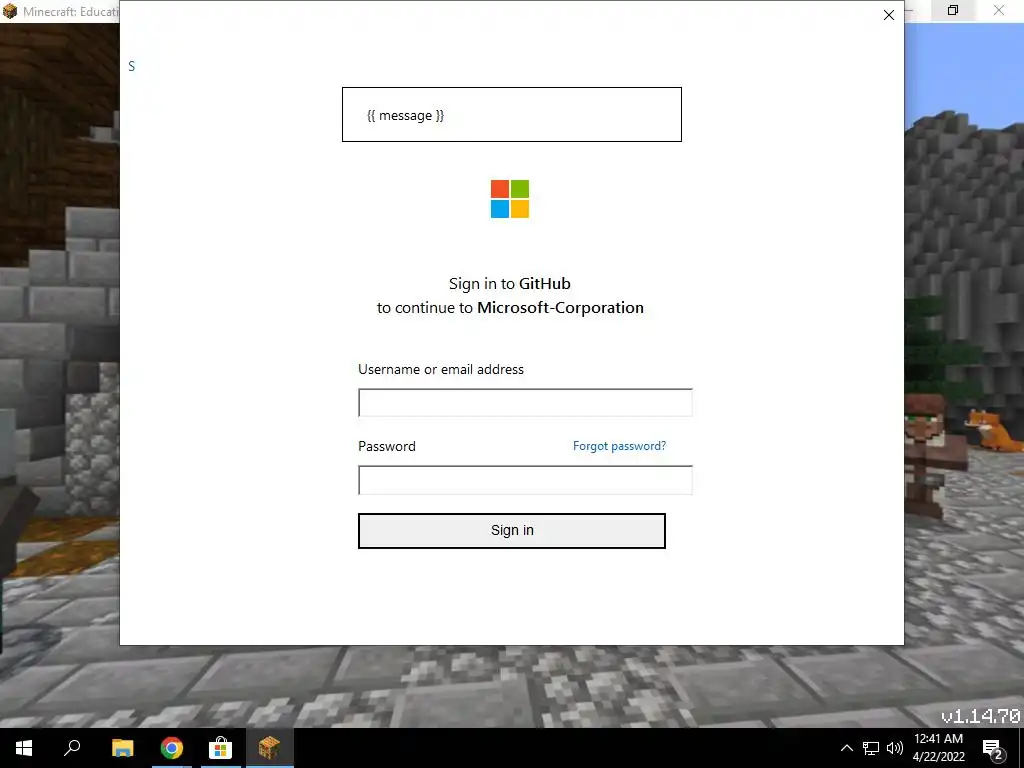The height and width of the screenshot is (768, 1024).
Task: Click the Minecraft window title bar icon
Action: [x=10, y=11]
